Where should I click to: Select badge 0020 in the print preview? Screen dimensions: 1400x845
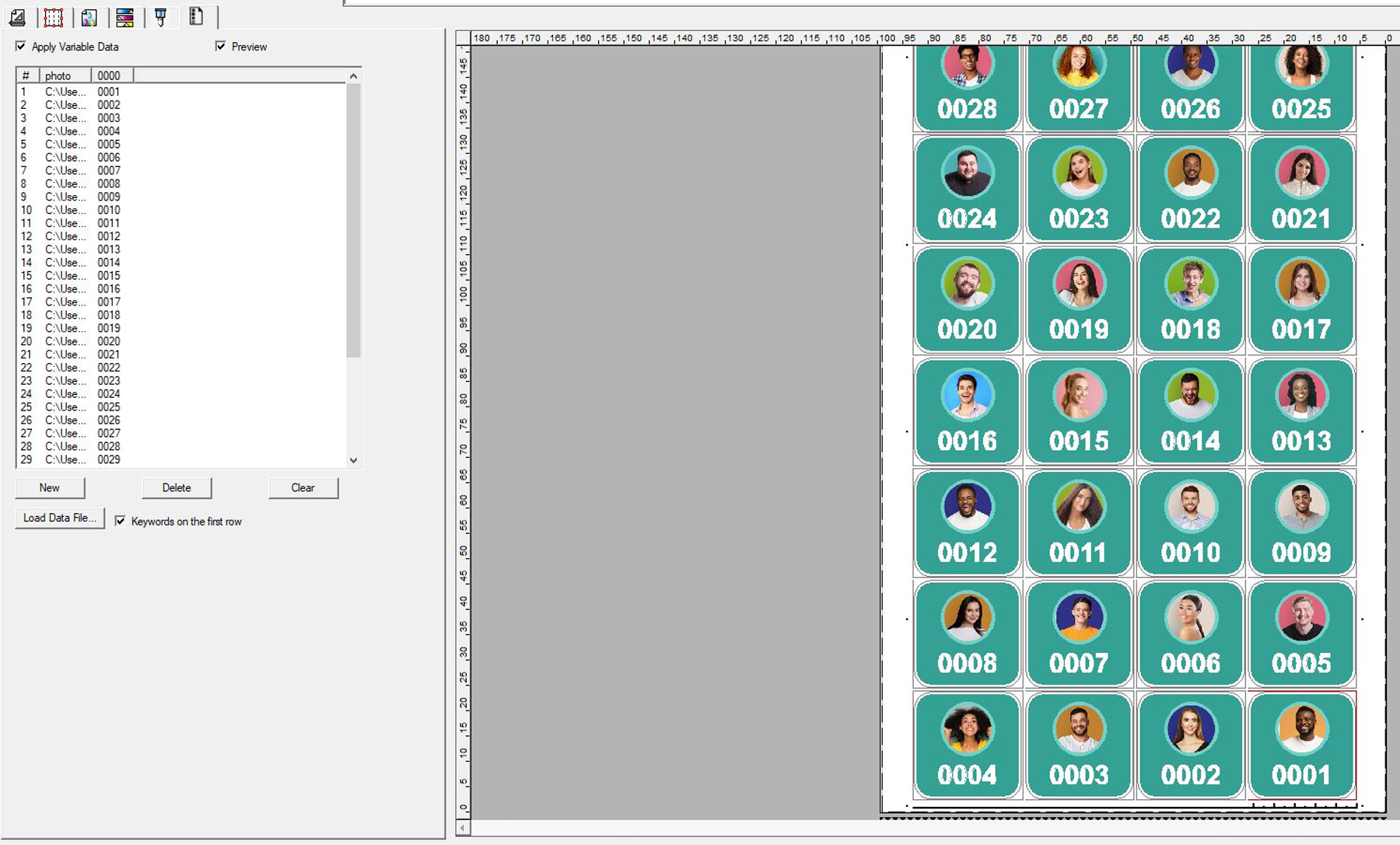point(967,300)
